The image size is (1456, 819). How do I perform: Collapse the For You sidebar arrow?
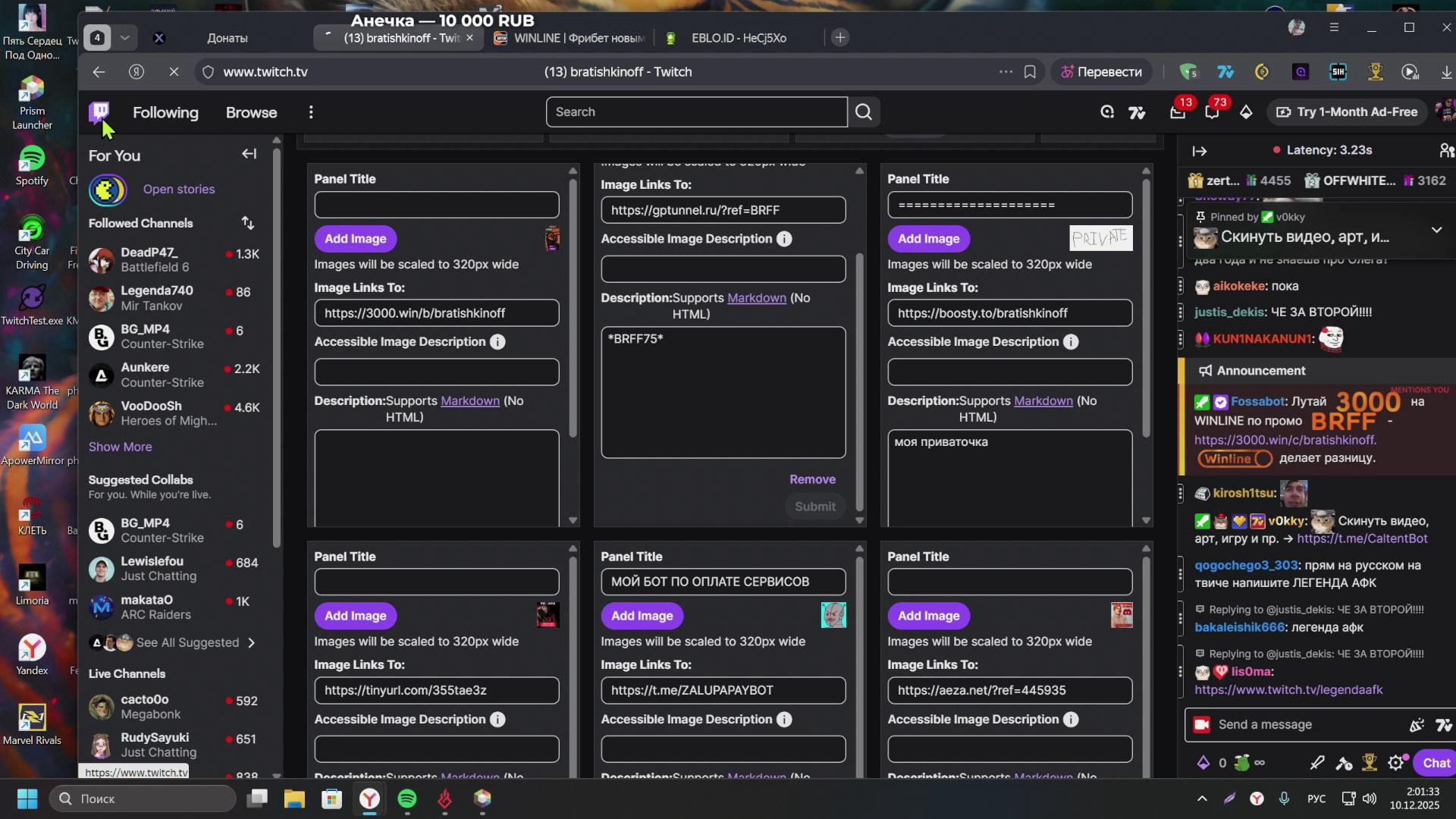[x=249, y=154]
